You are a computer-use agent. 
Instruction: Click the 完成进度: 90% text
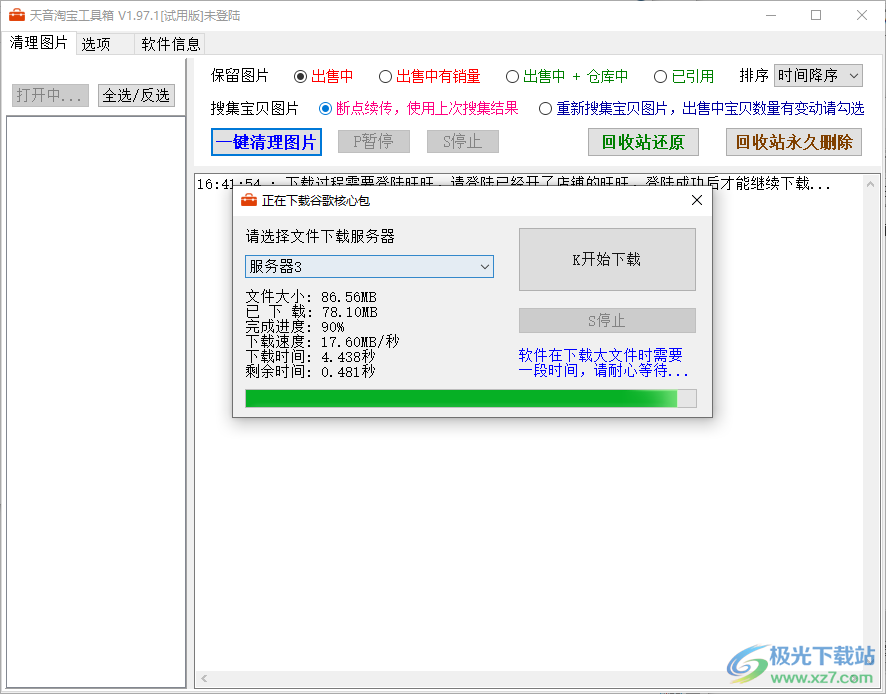tap(294, 327)
